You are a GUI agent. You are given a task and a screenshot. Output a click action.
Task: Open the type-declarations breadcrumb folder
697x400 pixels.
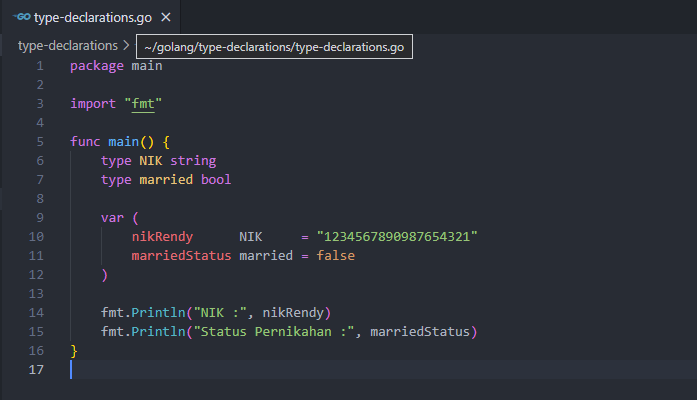pos(68,45)
